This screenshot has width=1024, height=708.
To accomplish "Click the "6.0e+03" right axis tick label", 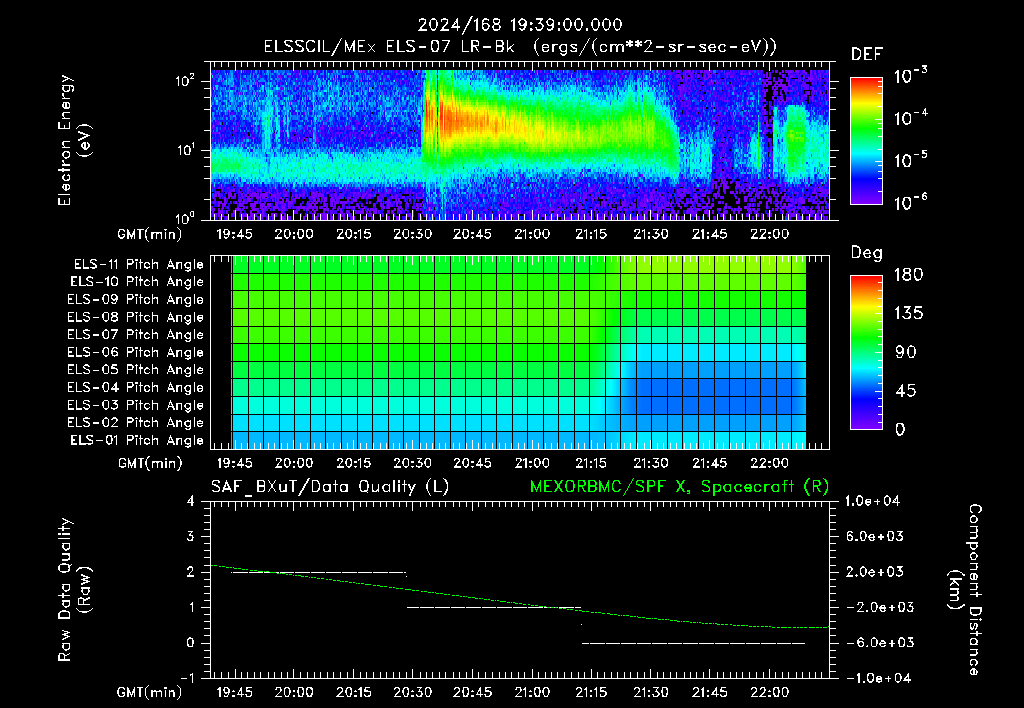I will point(875,536).
